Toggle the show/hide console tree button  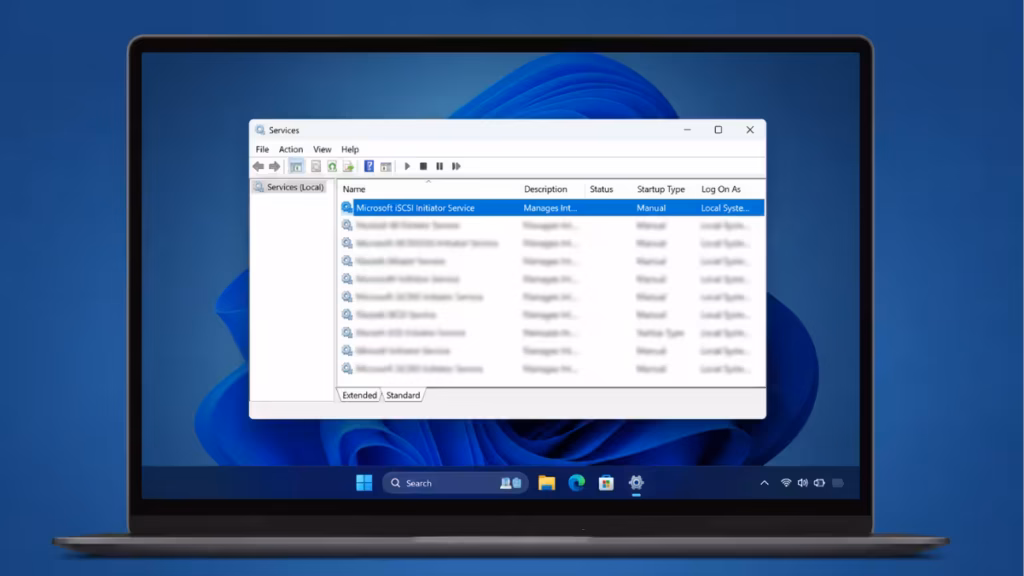[x=296, y=167]
